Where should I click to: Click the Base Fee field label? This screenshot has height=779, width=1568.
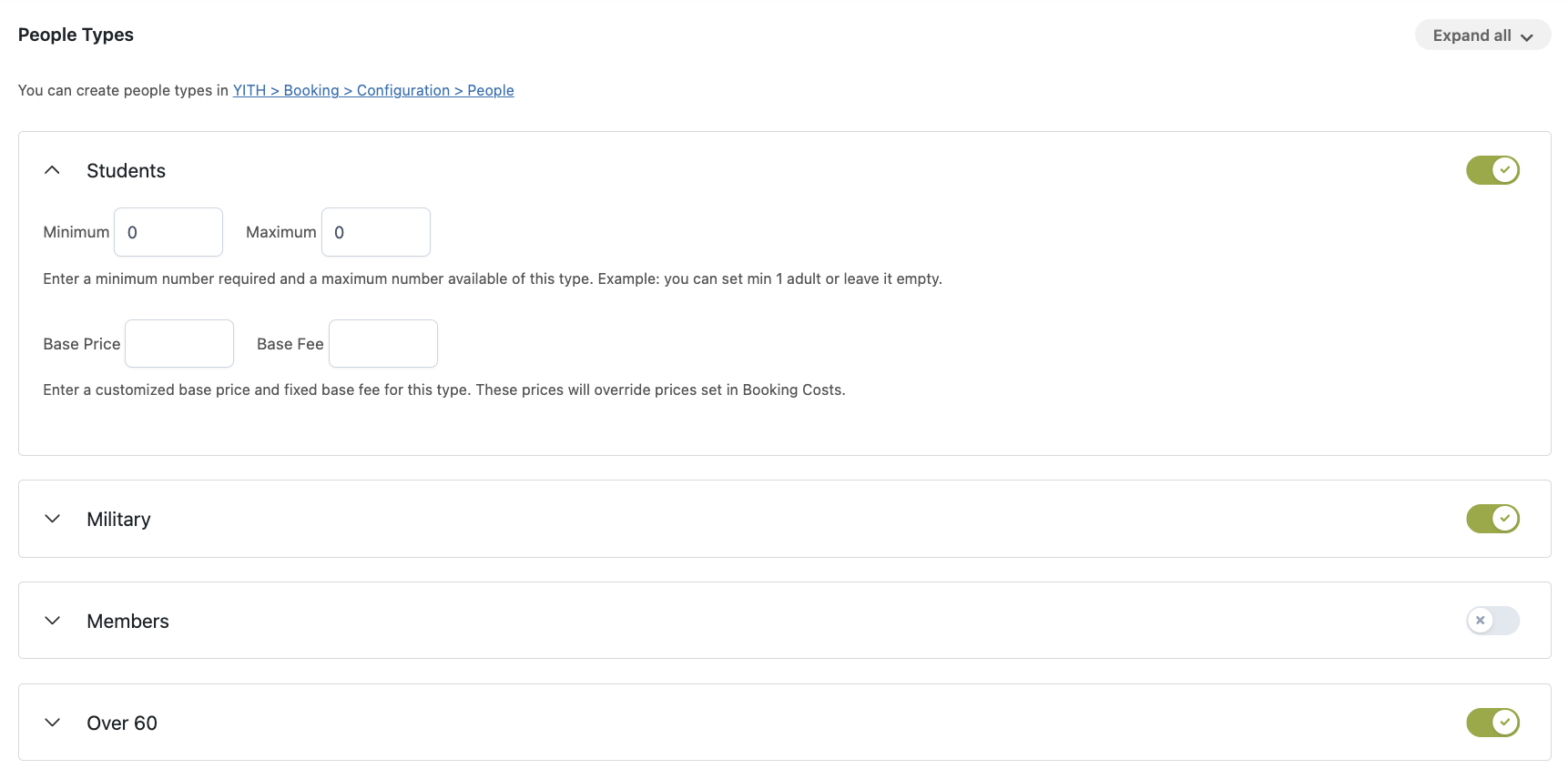click(x=290, y=344)
